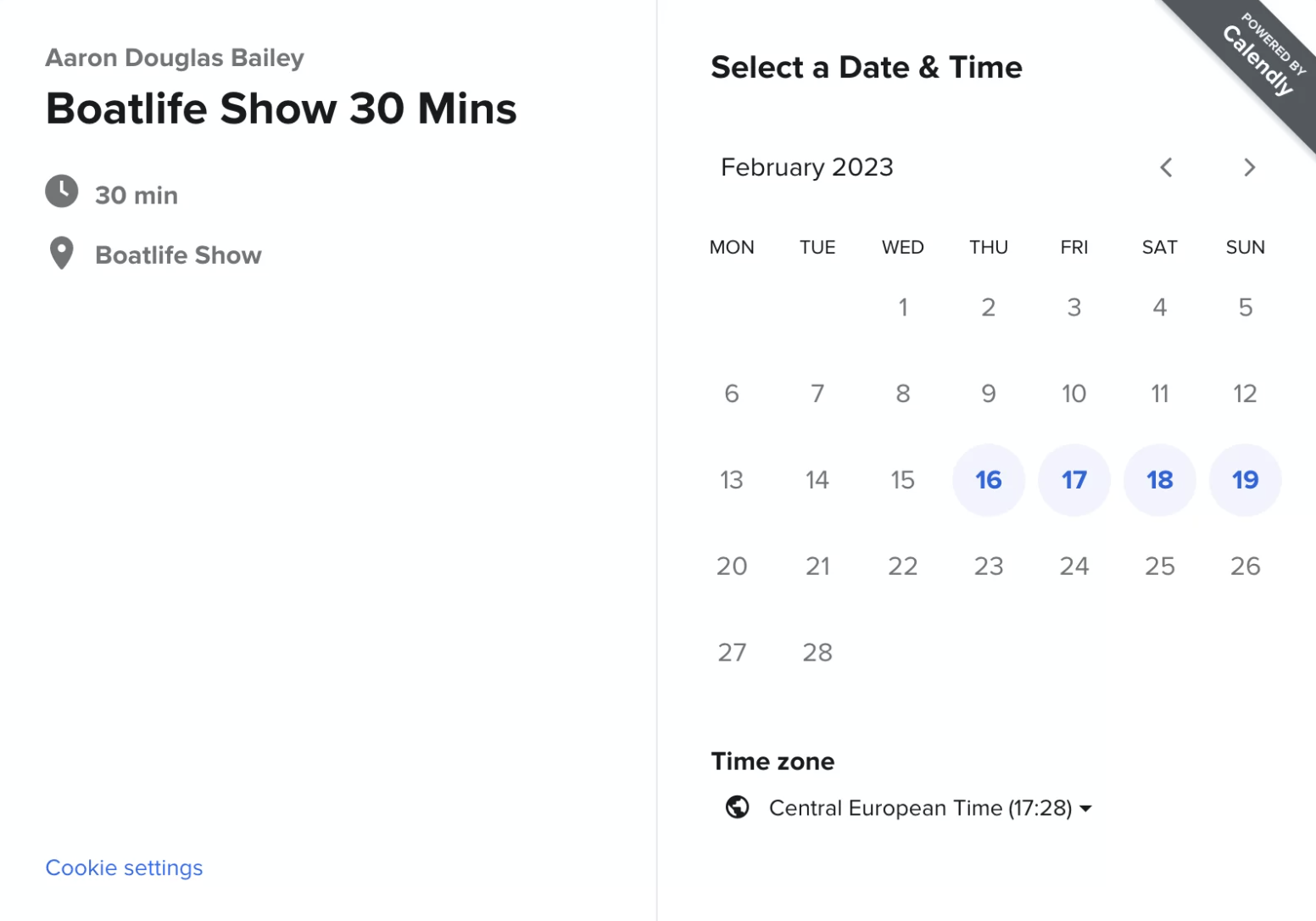Click the unavailable date 20

tap(732, 566)
